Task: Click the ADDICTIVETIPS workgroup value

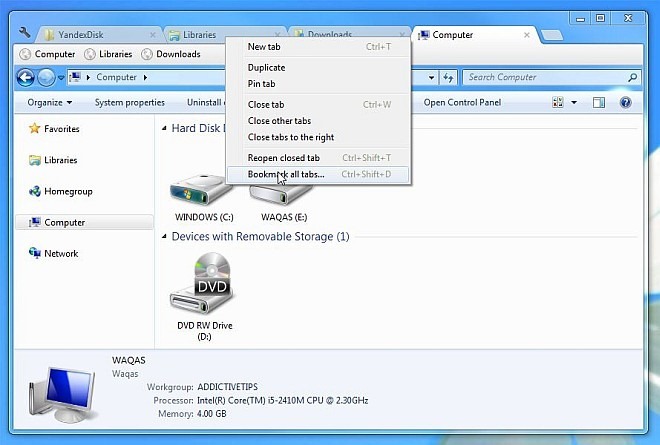Action: (x=227, y=386)
